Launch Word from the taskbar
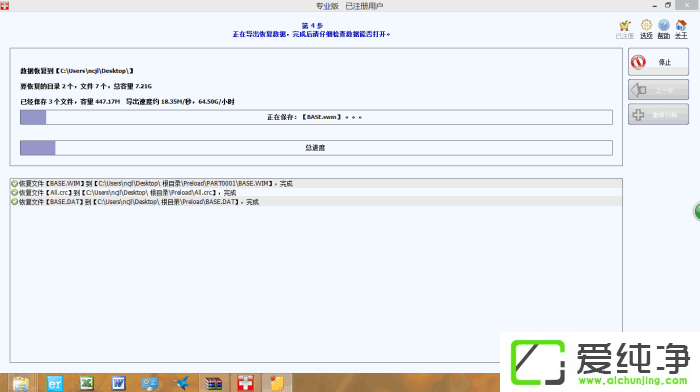The image size is (700, 392). point(118,383)
